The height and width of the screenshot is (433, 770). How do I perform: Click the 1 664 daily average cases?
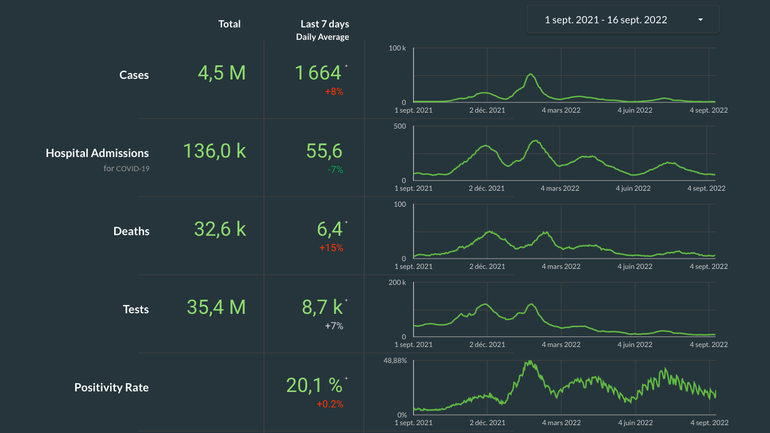(318, 73)
